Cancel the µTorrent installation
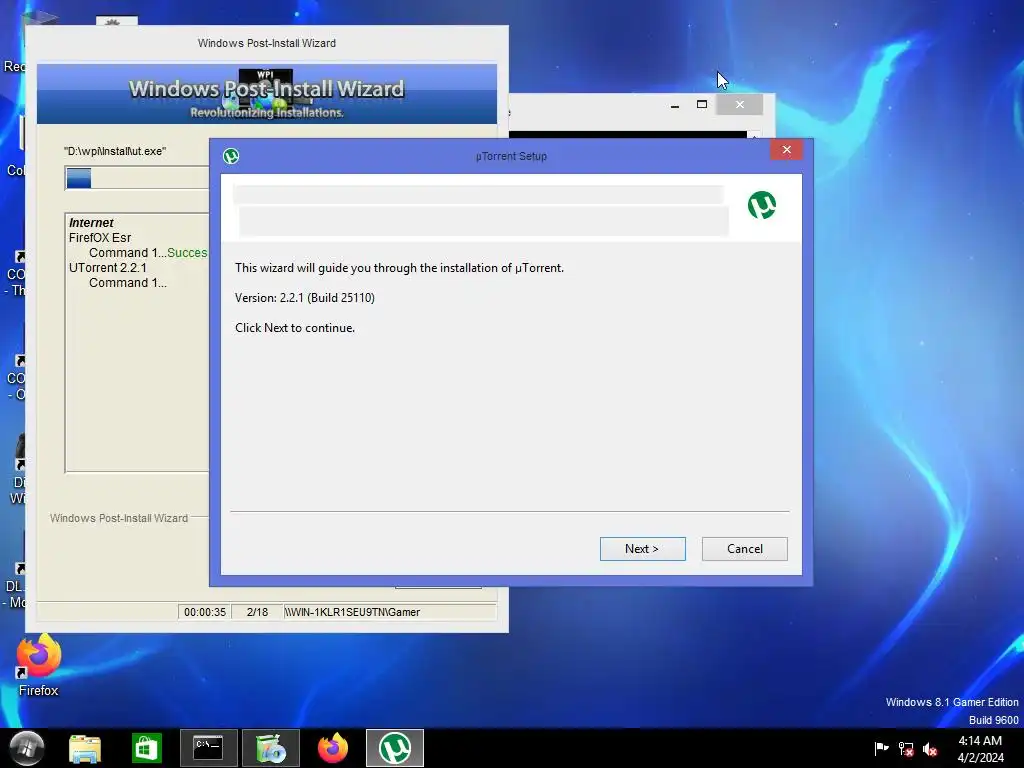Screen dimensions: 1024x768 pyautogui.click(x=744, y=549)
